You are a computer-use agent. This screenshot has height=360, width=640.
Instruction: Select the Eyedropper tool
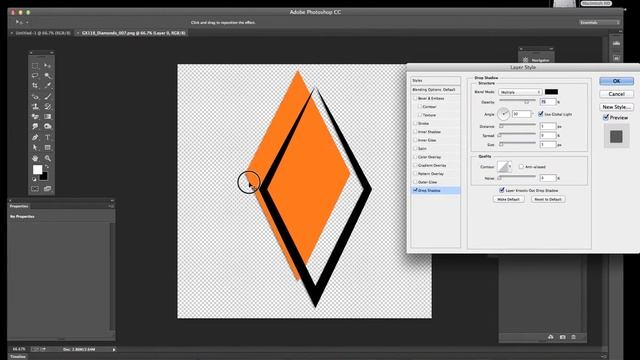pyautogui.click(x=48, y=86)
